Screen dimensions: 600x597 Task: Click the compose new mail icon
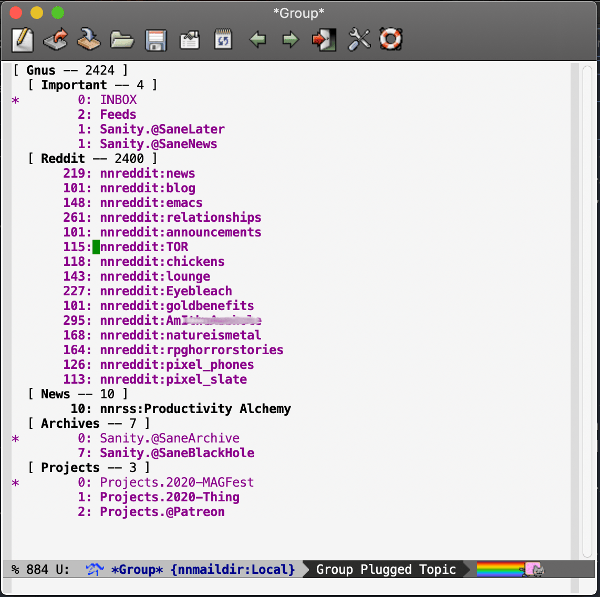[22, 40]
